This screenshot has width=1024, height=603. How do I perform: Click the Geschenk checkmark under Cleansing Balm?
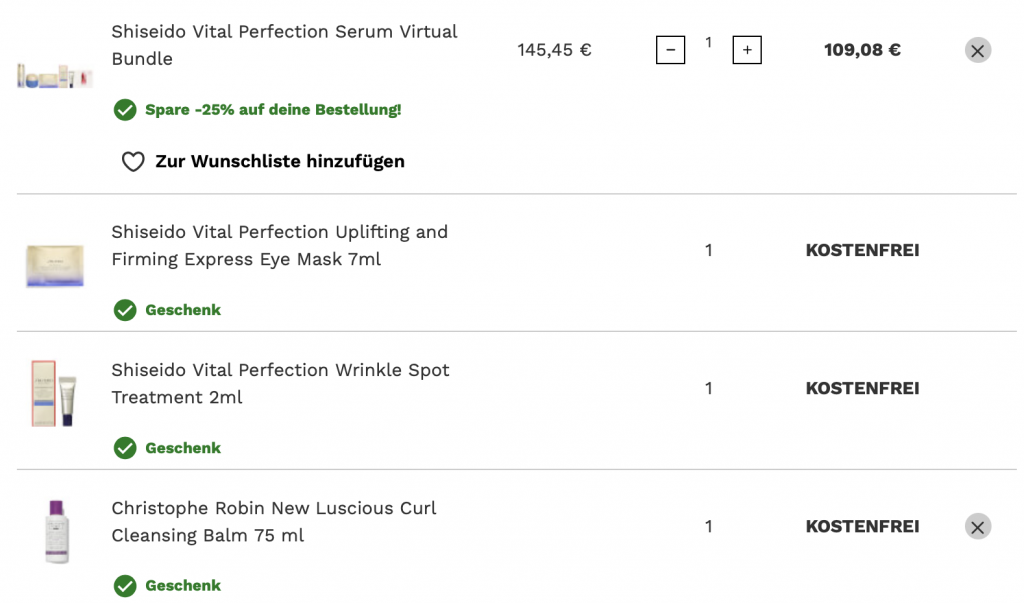pyautogui.click(x=125, y=586)
